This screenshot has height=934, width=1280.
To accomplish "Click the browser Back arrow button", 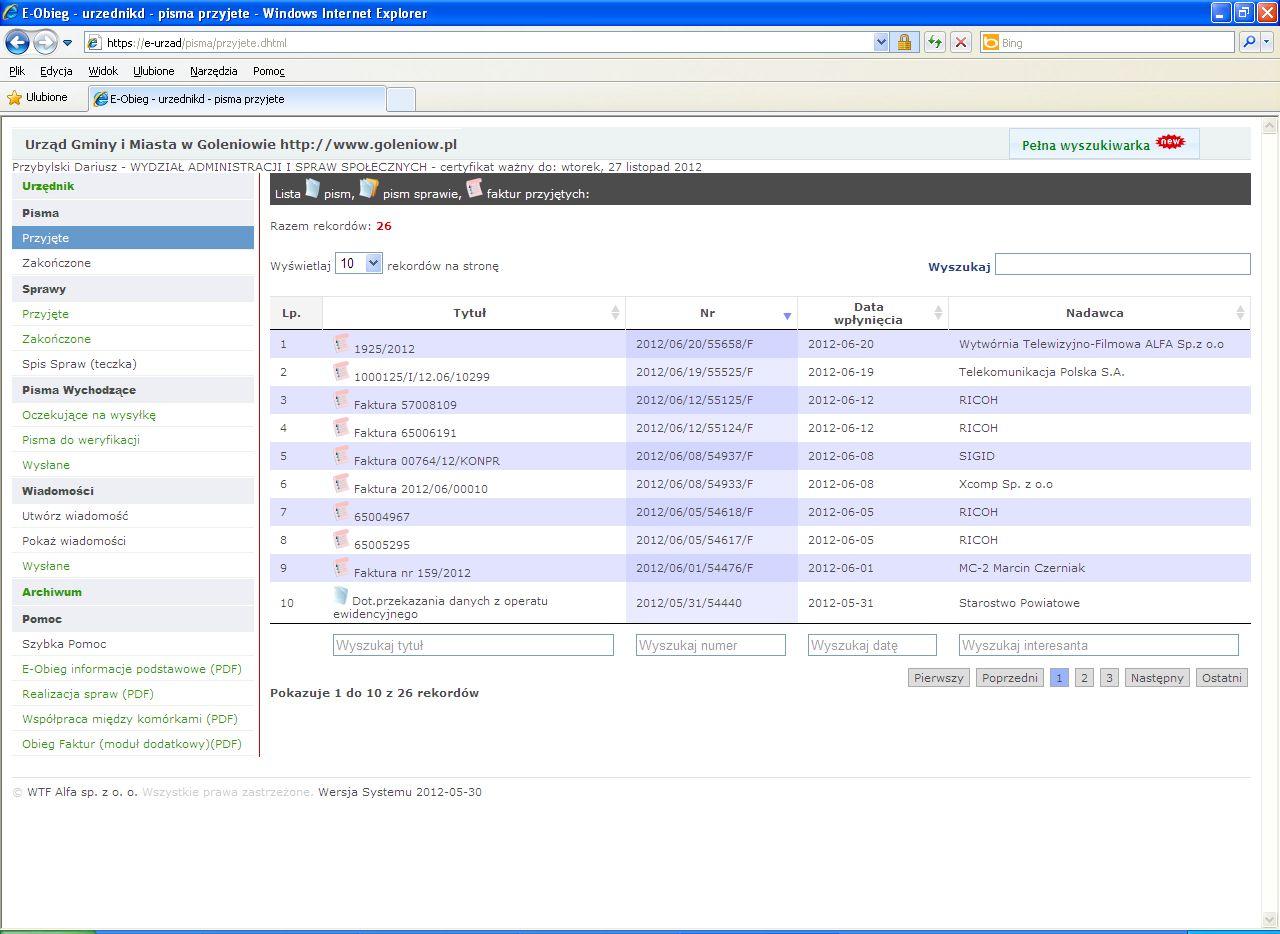I will click(x=17, y=42).
